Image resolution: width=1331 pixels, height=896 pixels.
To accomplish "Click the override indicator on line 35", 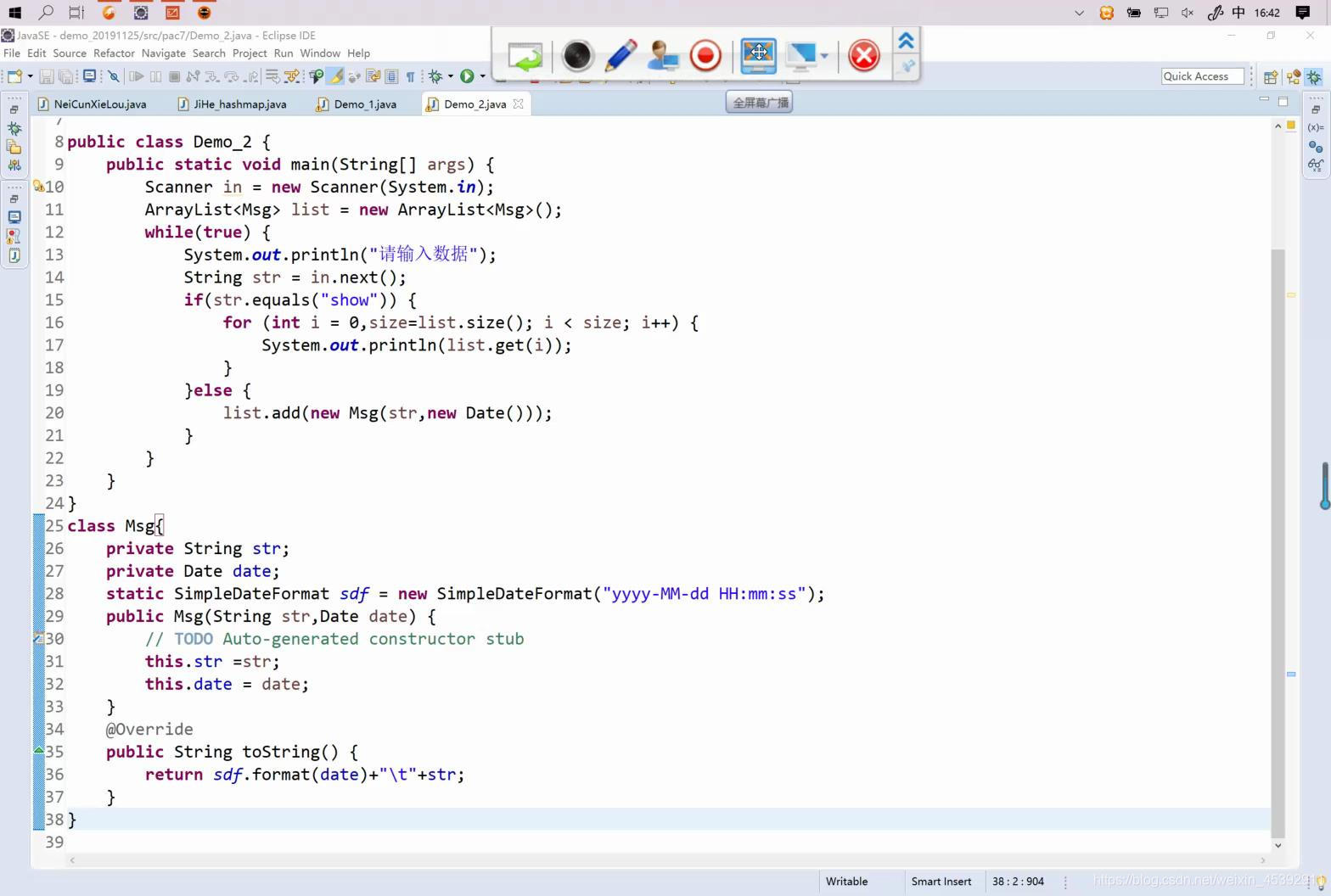I will [x=38, y=750].
